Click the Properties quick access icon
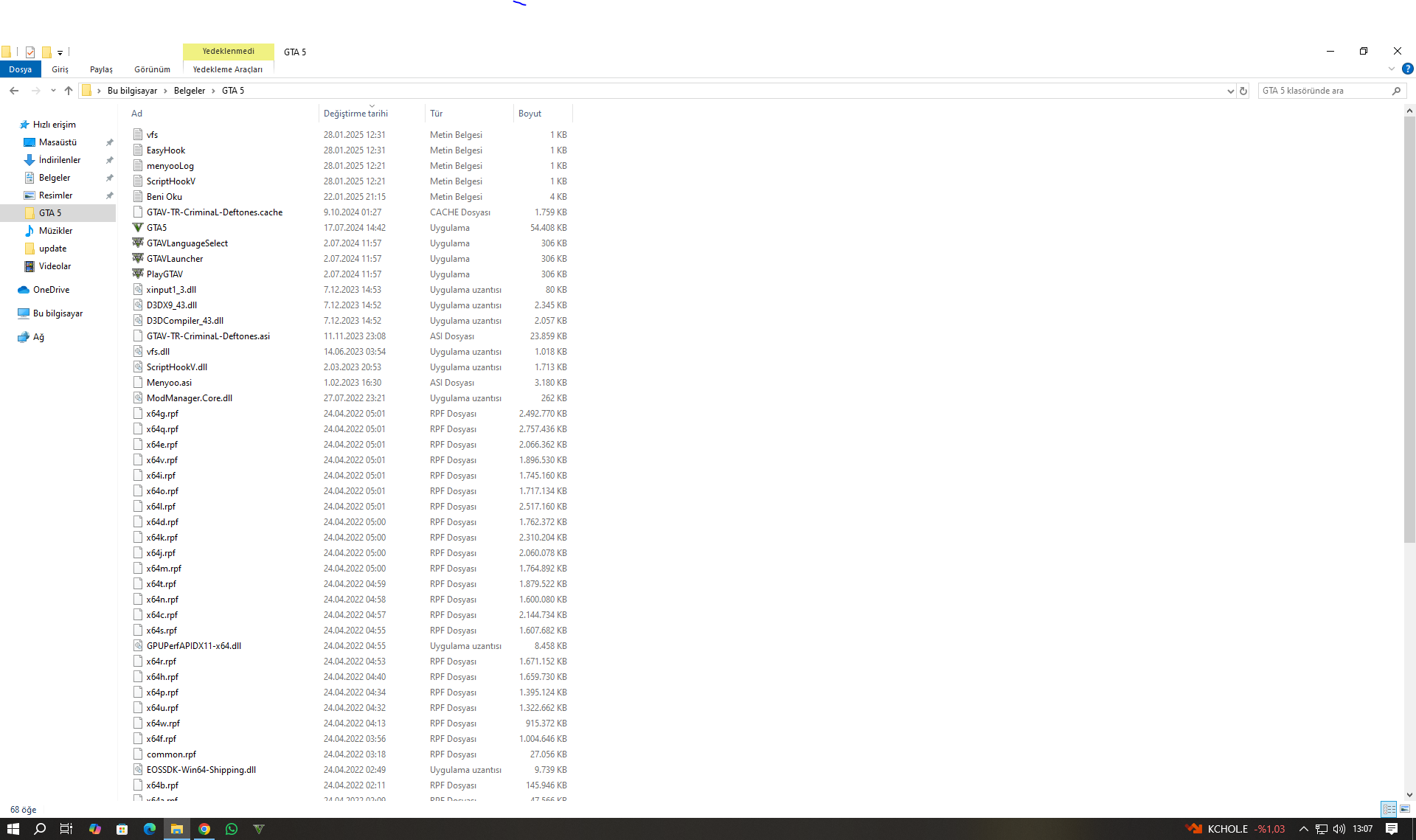The height and width of the screenshot is (840, 1416). pyautogui.click(x=30, y=52)
